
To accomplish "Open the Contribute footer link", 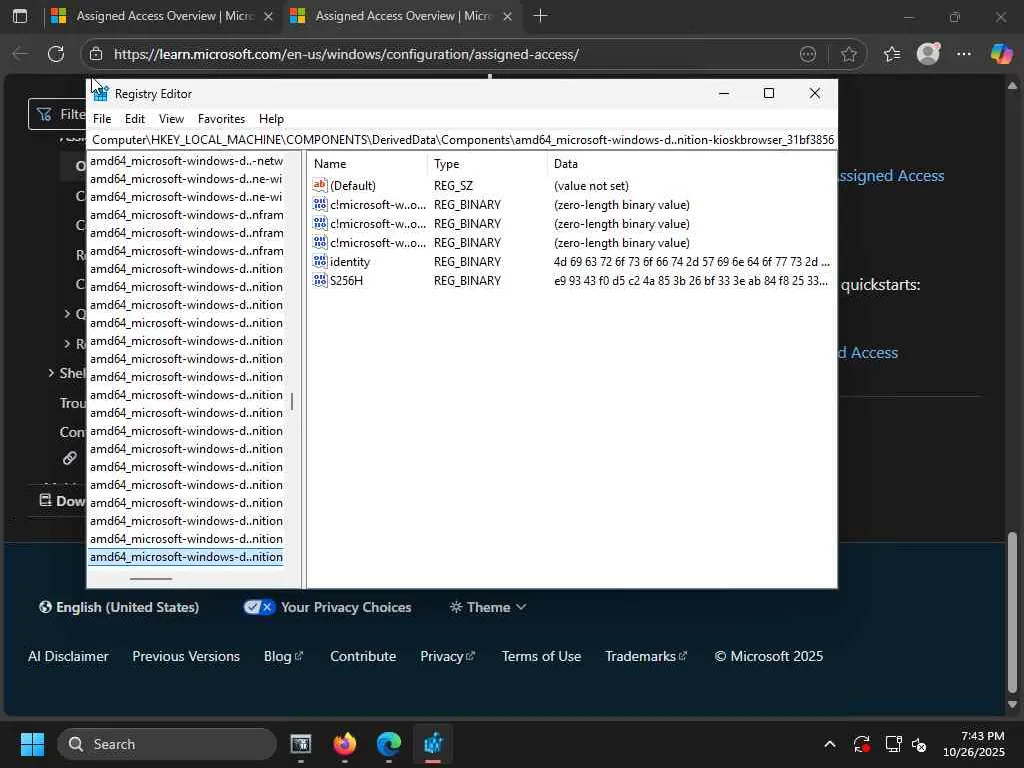I will pyautogui.click(x=363, y=656).
